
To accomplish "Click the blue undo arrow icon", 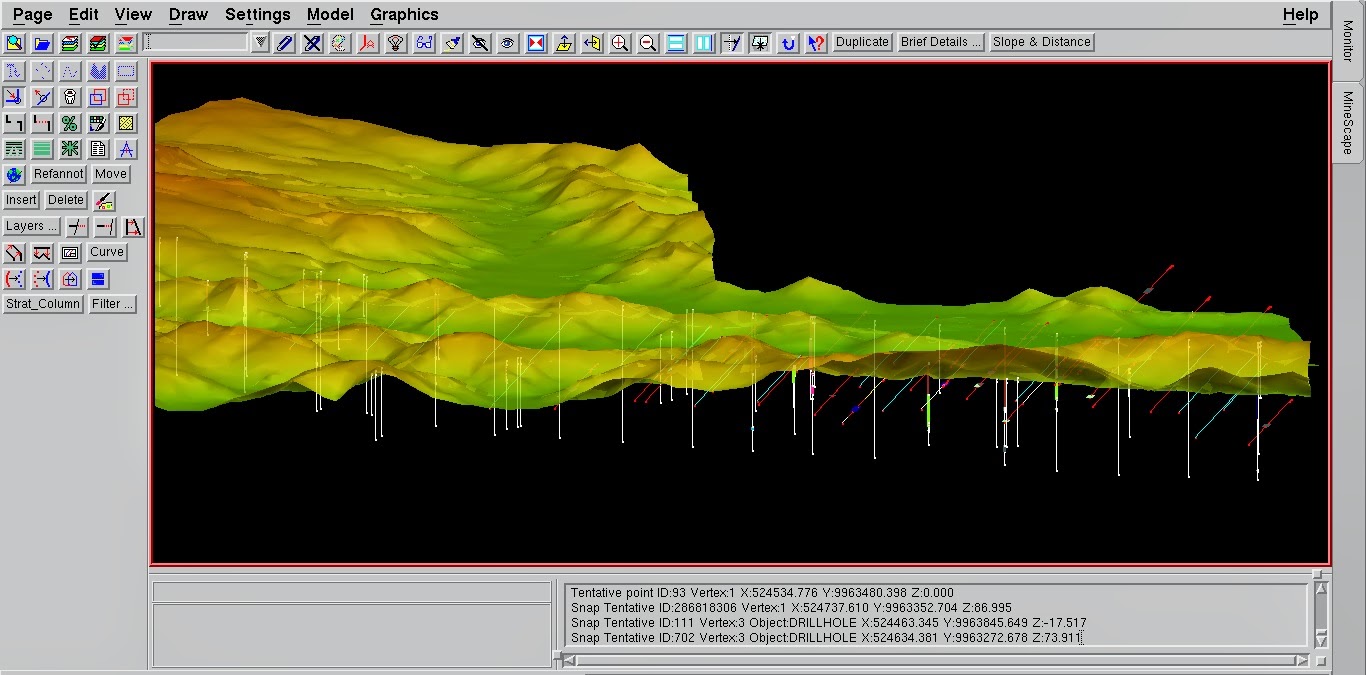I will (788, 43).
